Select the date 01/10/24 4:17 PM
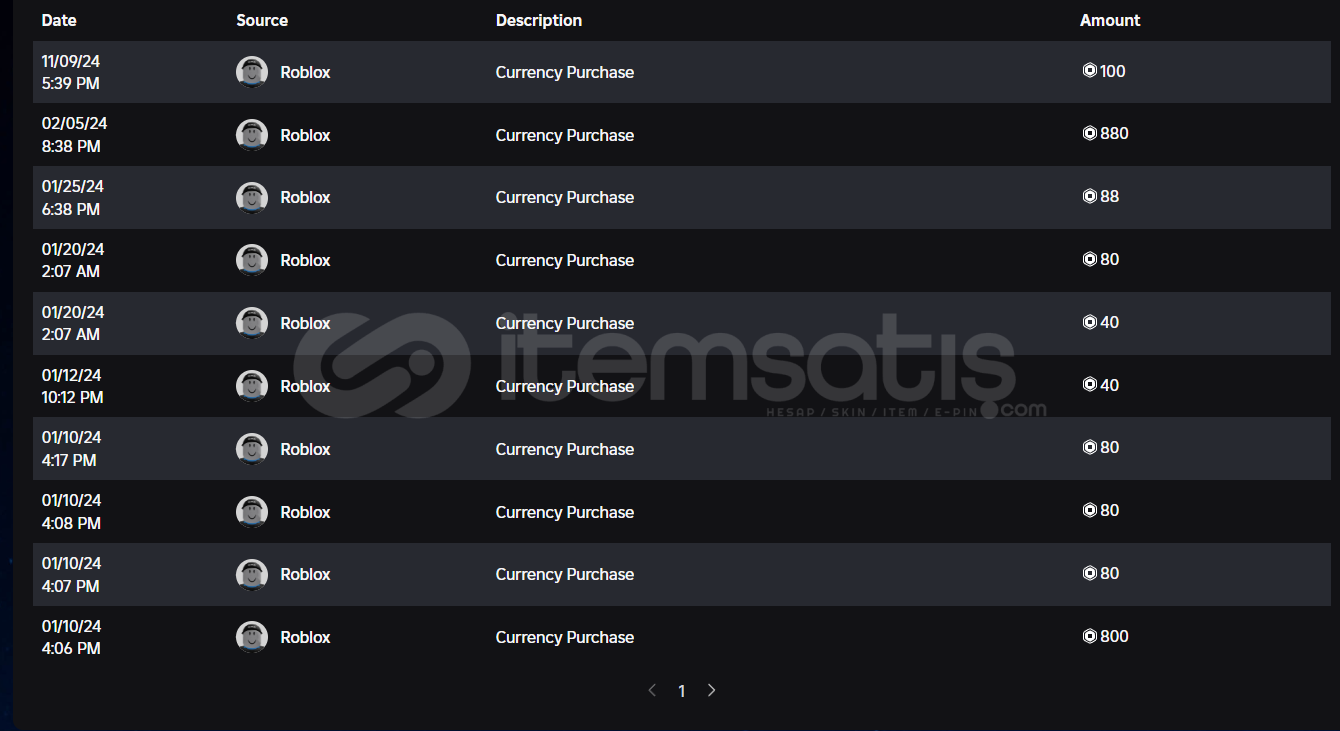 (71, 449)
